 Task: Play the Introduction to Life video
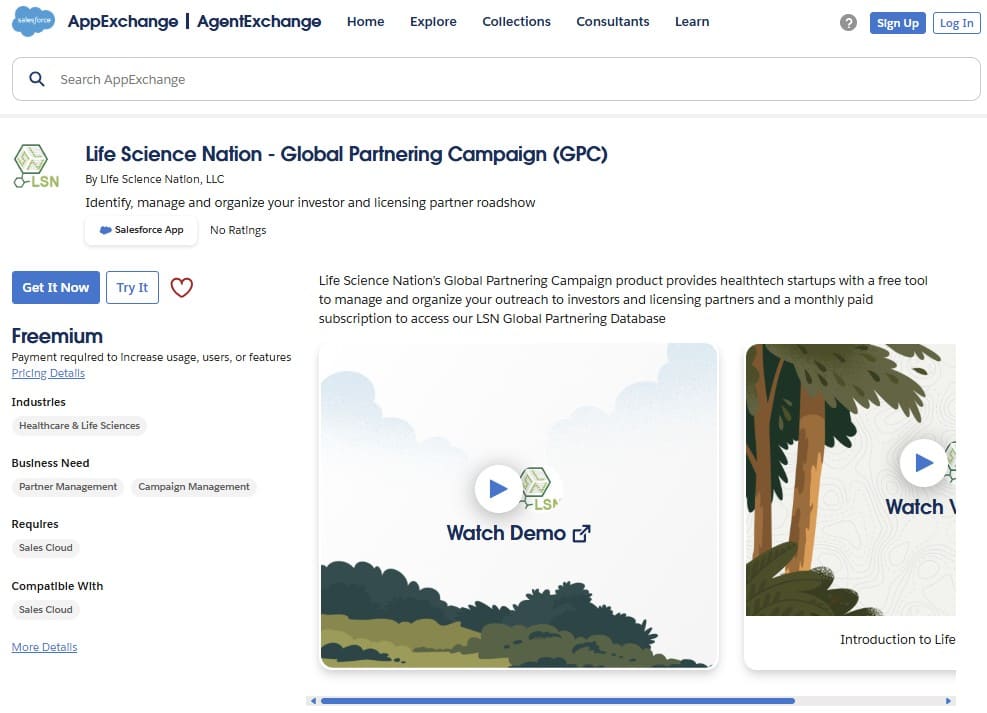tap(923, 463)
